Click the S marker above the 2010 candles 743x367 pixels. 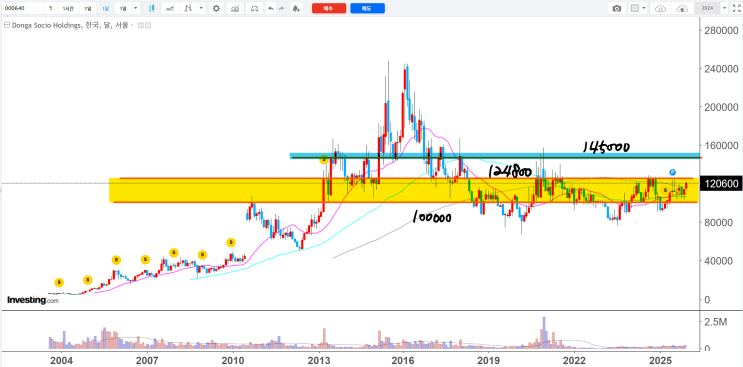point(231,242)
